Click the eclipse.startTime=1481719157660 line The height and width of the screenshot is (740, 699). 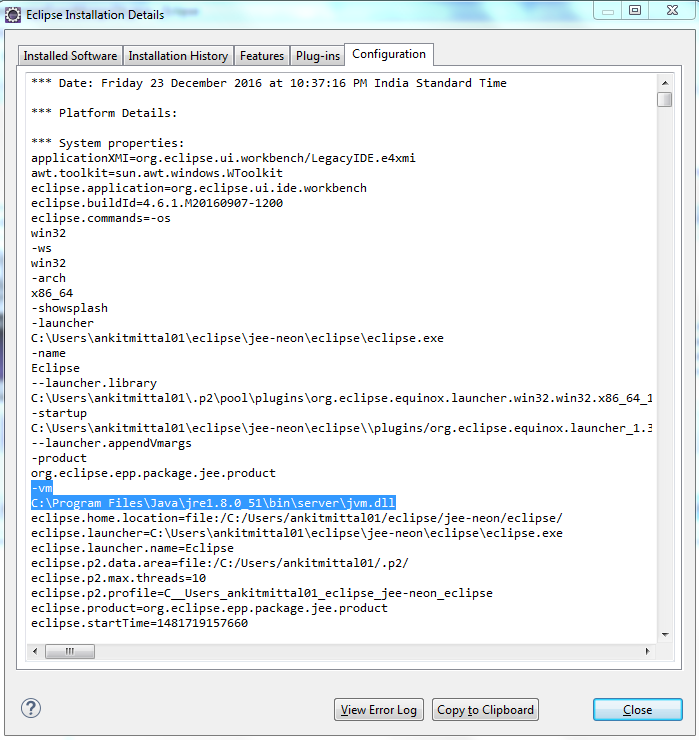pyautogui.click(x=140, y=623)
